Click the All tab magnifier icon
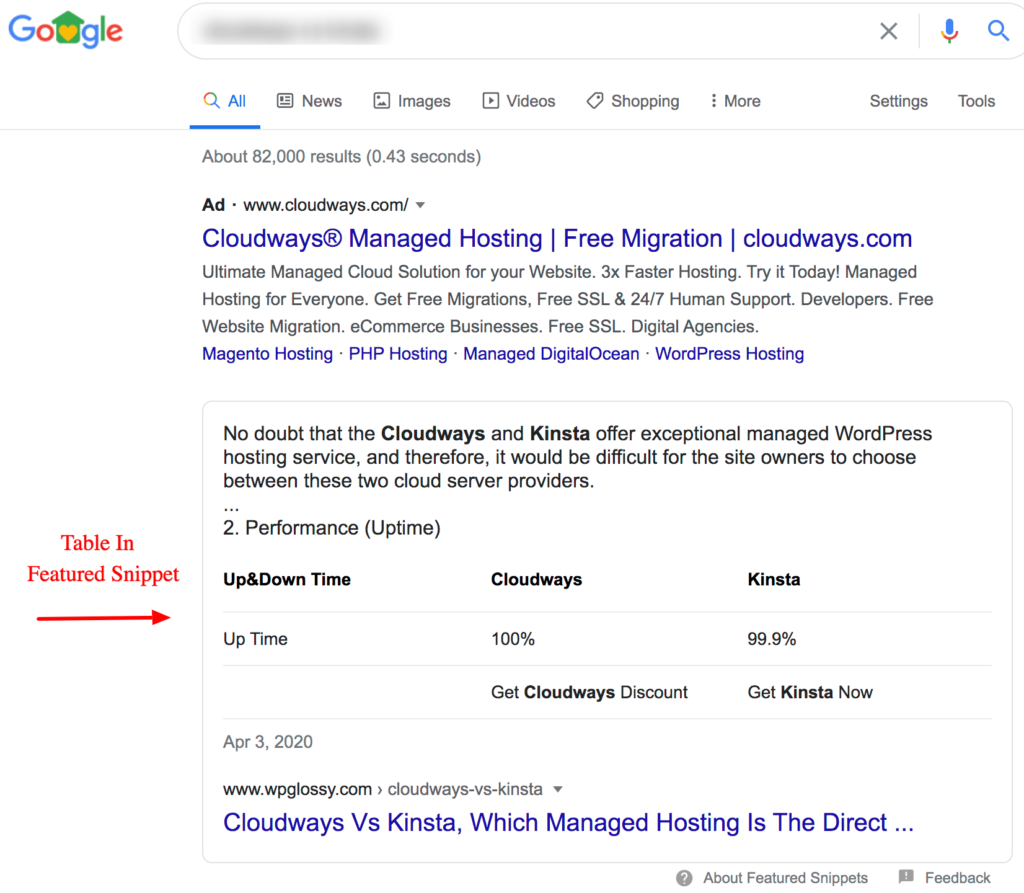 (x=211, y=100)
